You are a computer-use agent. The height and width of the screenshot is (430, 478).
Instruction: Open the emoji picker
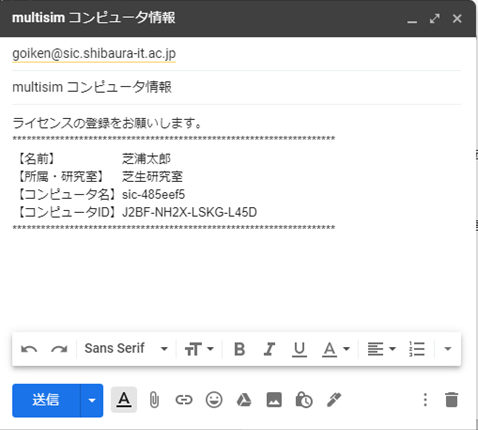click(x=214, y=400)
